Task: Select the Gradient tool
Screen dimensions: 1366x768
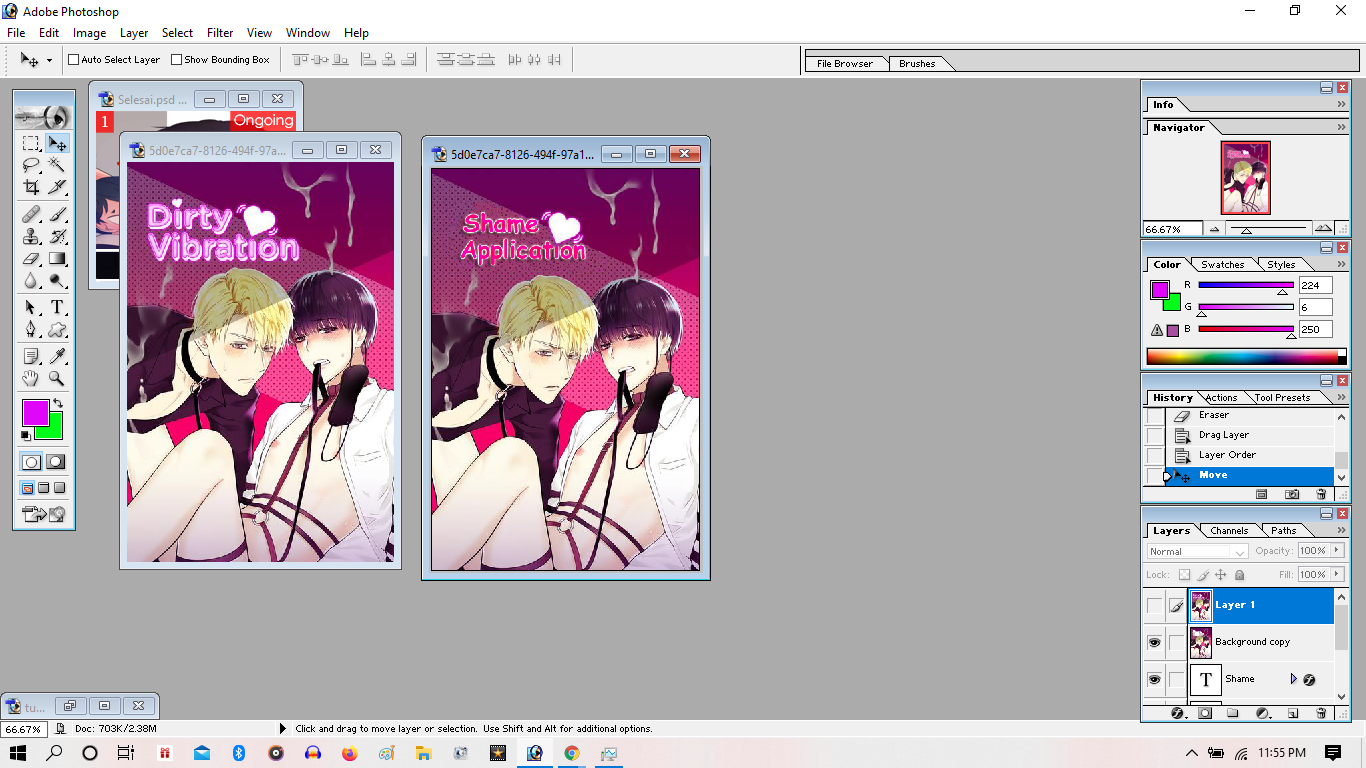Action: click(x=57, y=258)
